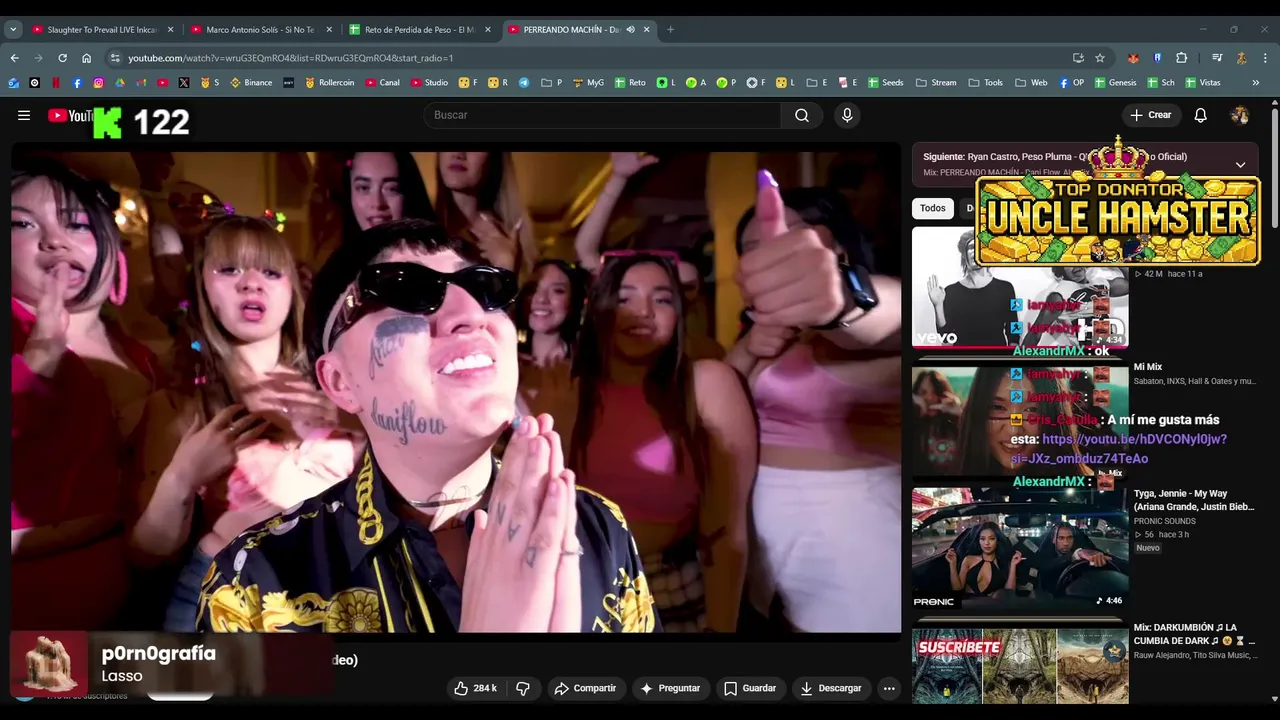Select the Todos filter chip
The width and height of the screenshot is (1280, 720).
click(x=933, y=208)
